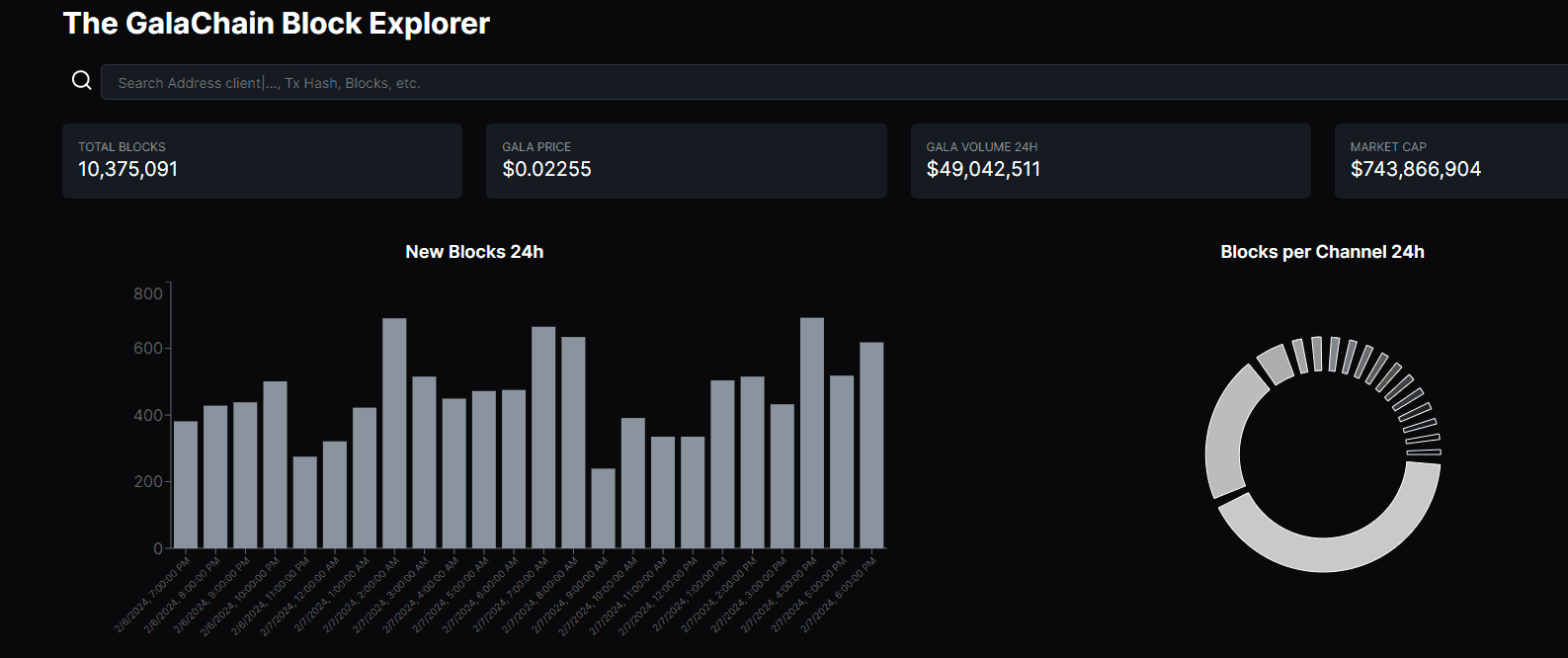Viewport: 1568px width, 658px height.
Task: Click The GalaChain Block Explorer title
Action: pos(276,24)
